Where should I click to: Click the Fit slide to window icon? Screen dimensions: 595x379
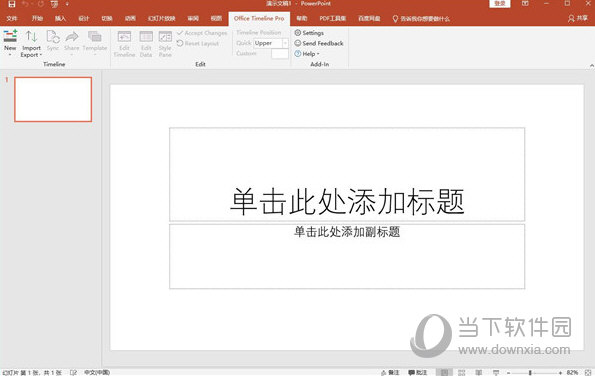589,373
